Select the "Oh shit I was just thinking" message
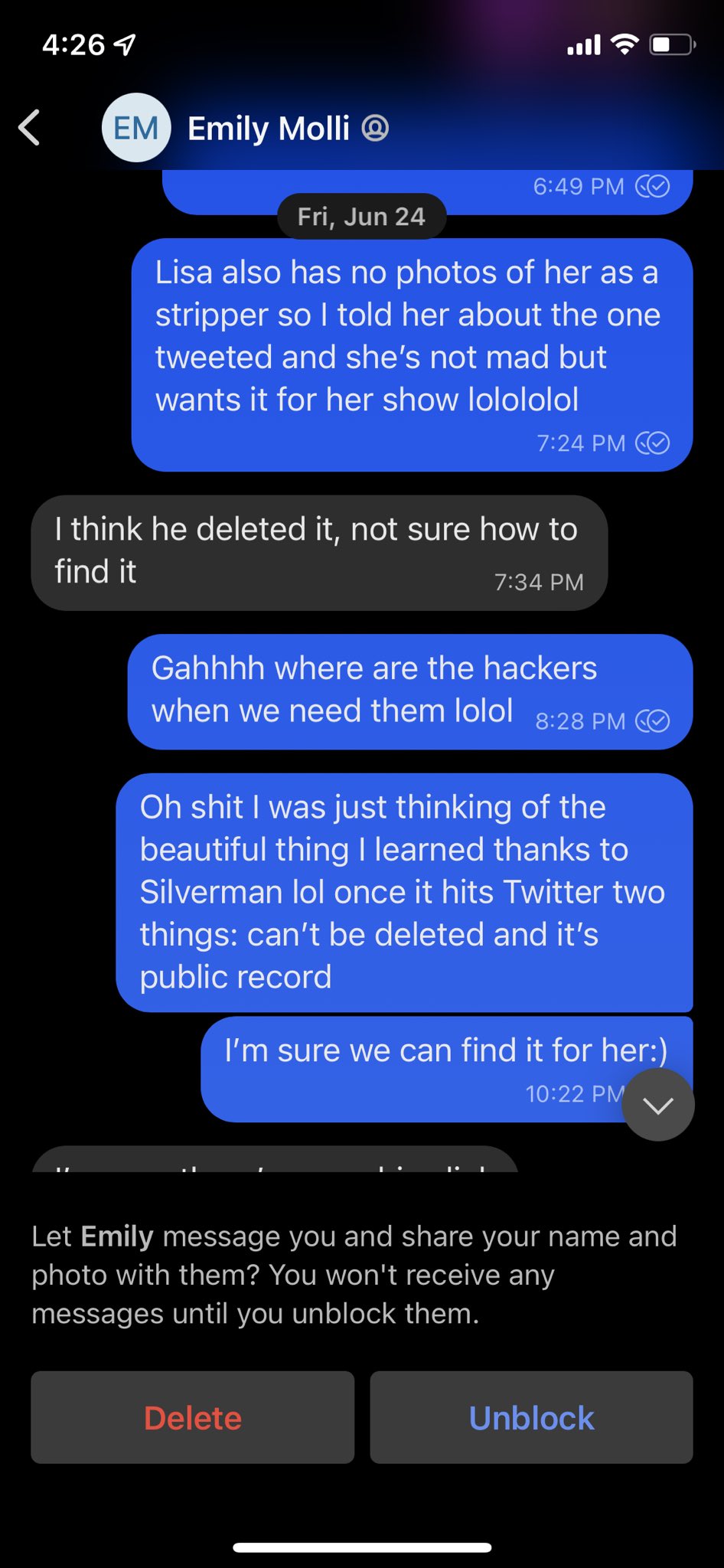Screen dimensions: 724x1568 click(x=404, y=892)
